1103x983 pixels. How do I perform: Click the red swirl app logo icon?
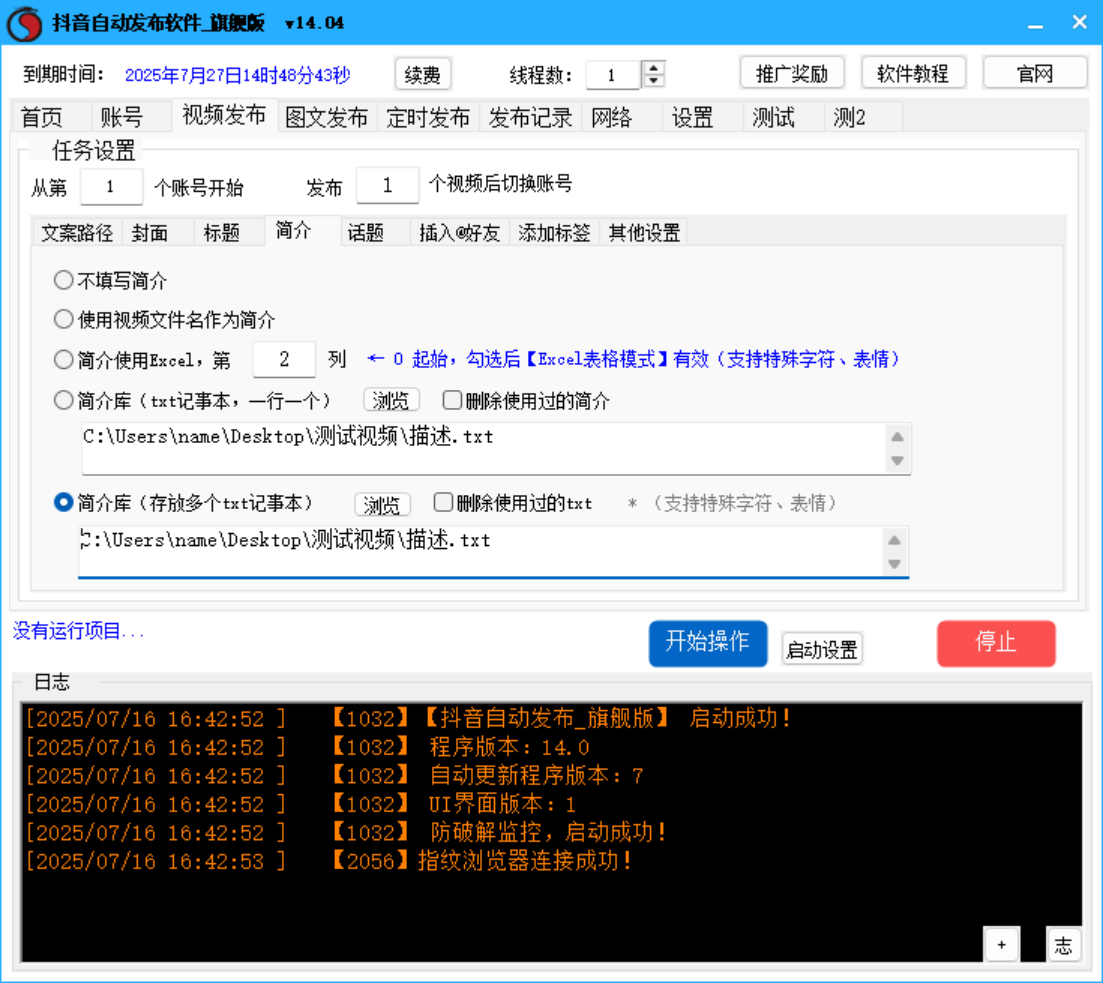pos(24,23)
